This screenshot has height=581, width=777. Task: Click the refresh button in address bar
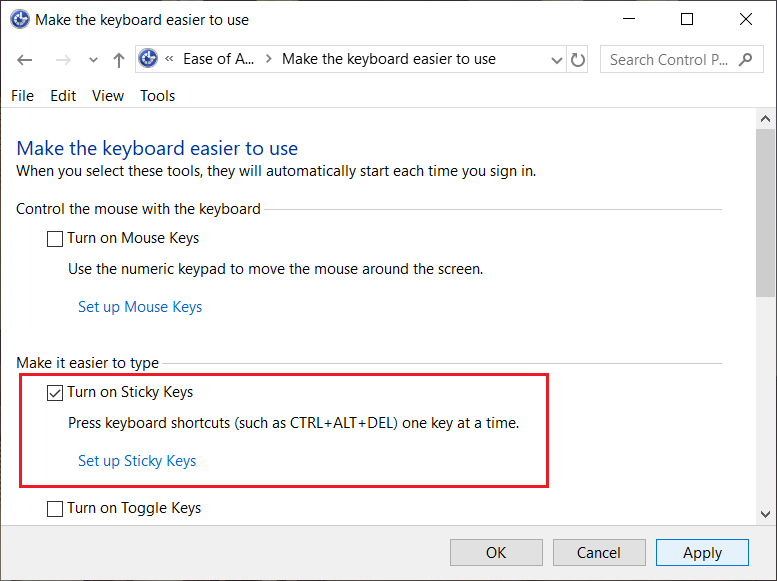[577, 60]
